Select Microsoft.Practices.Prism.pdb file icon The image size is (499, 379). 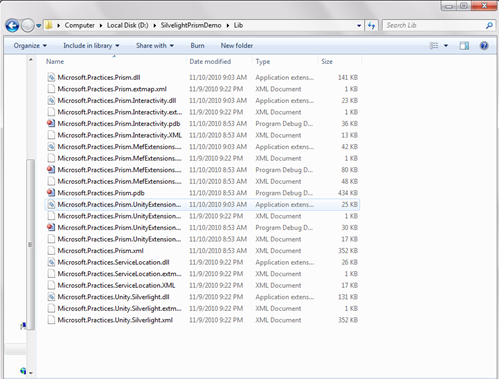pyautogui.click(x=51, y=193)
